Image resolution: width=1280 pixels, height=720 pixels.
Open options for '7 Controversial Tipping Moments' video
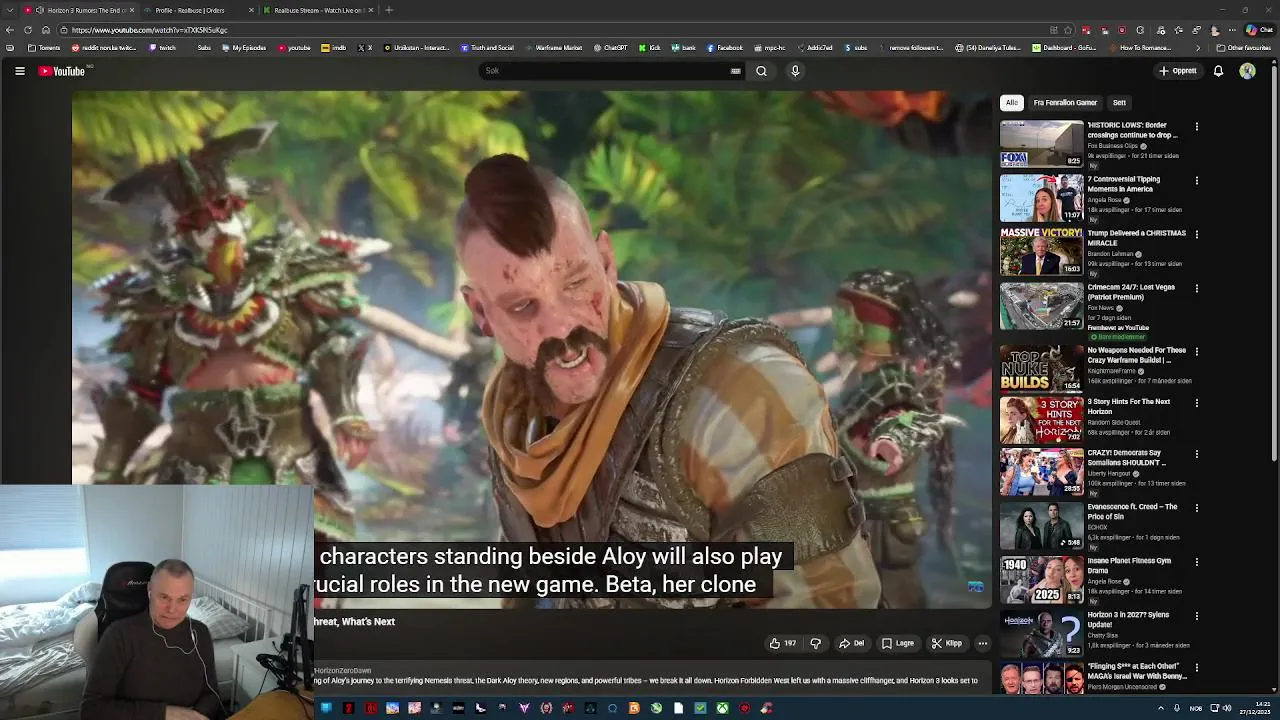coord(1196,181)
